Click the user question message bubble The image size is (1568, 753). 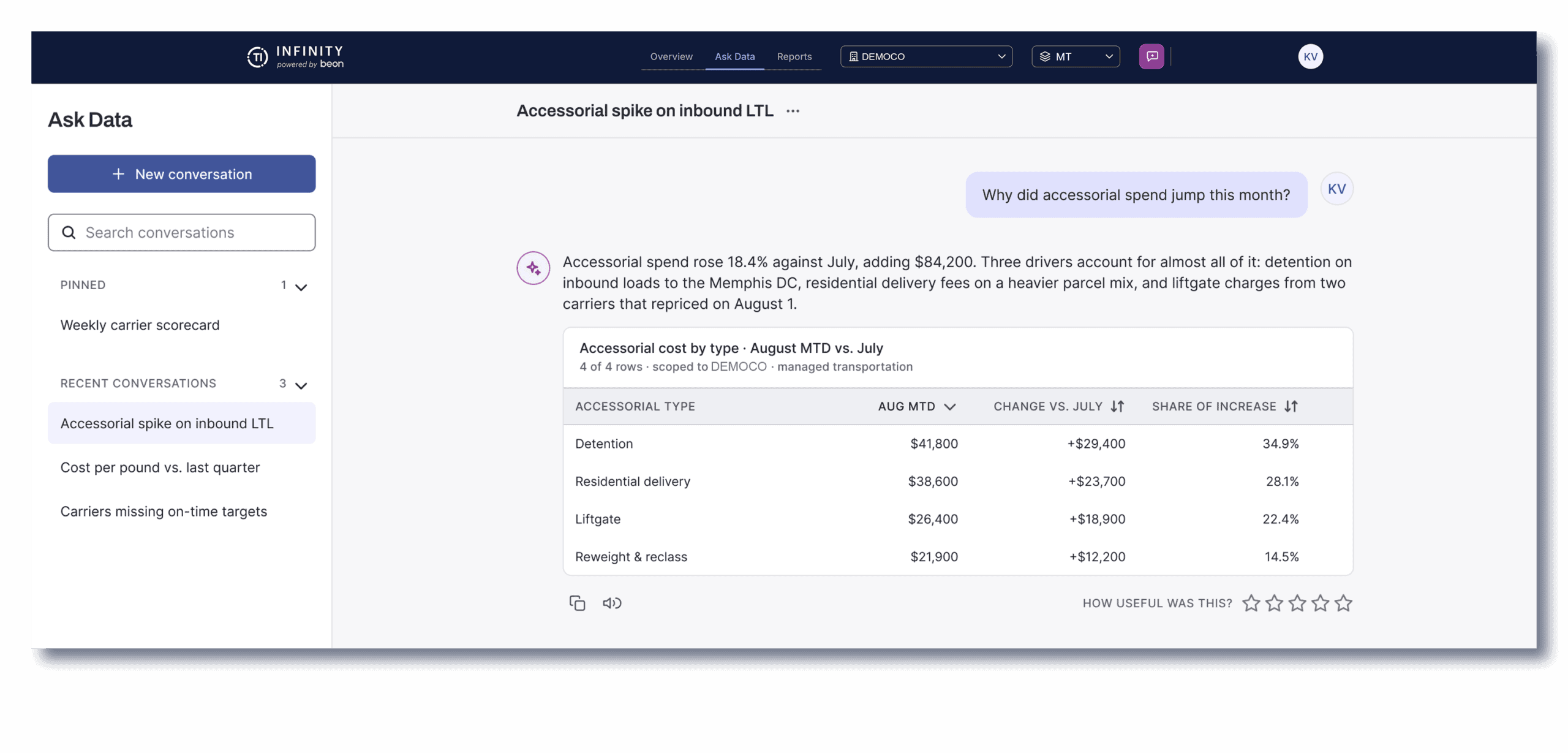(1136, 195)
